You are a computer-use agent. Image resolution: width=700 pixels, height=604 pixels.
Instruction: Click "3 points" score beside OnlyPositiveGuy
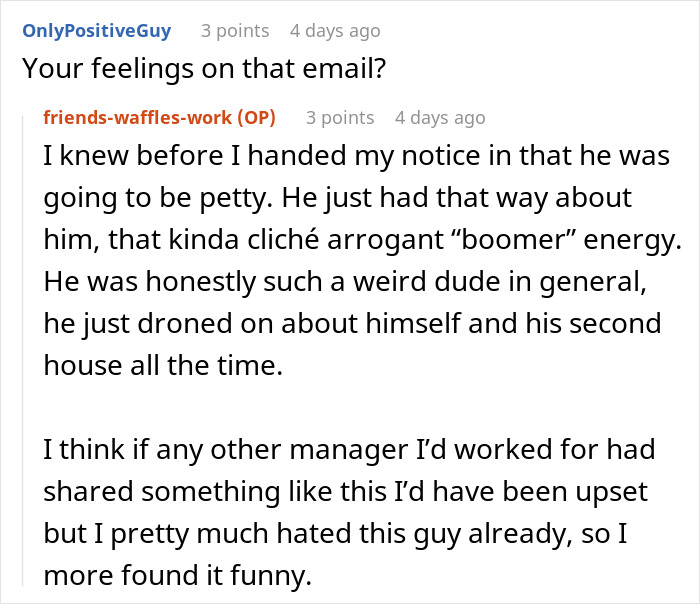[233, 30]
